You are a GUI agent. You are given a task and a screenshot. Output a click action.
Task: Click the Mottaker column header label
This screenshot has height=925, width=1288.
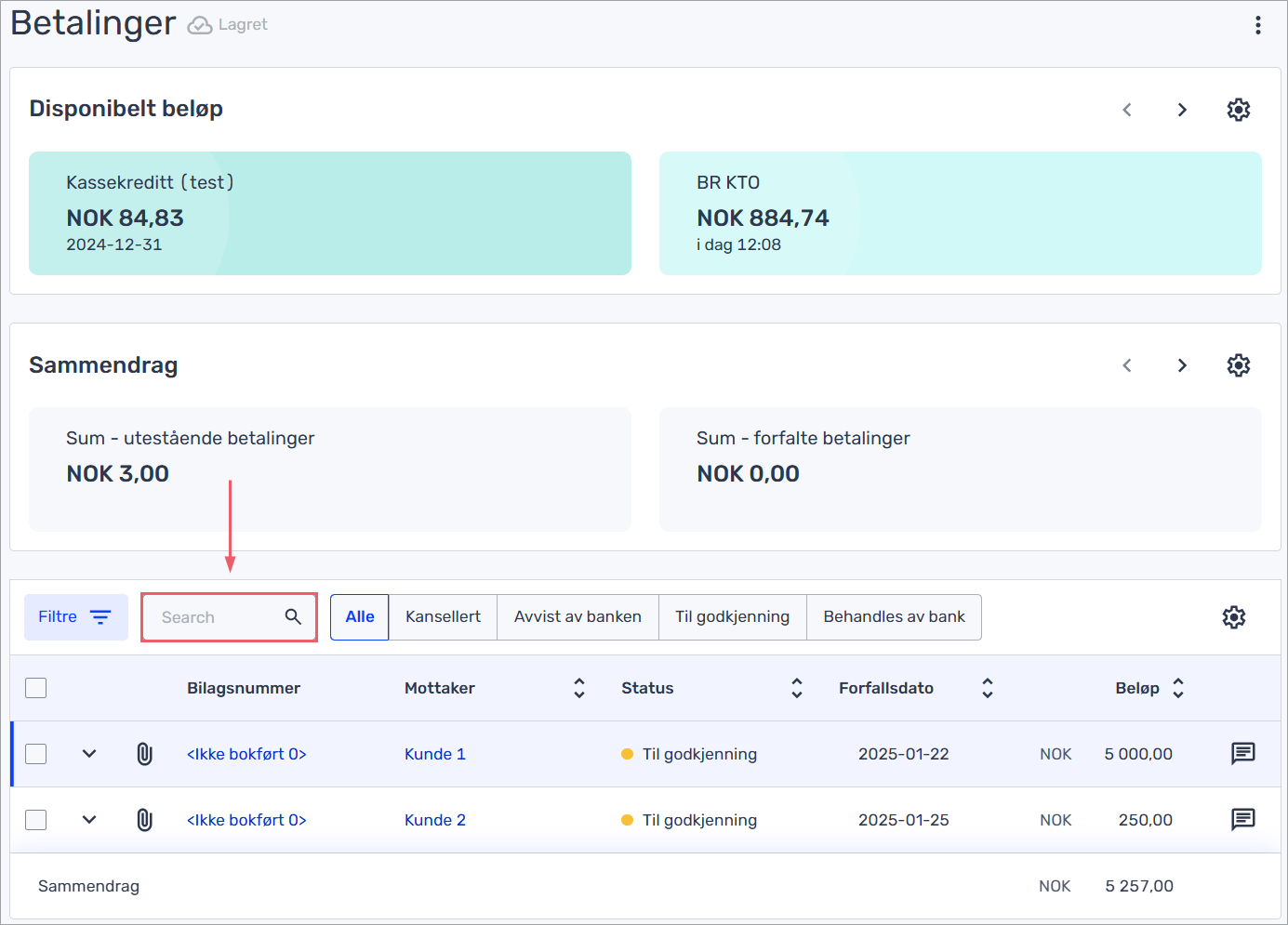[x=440, y=688]
